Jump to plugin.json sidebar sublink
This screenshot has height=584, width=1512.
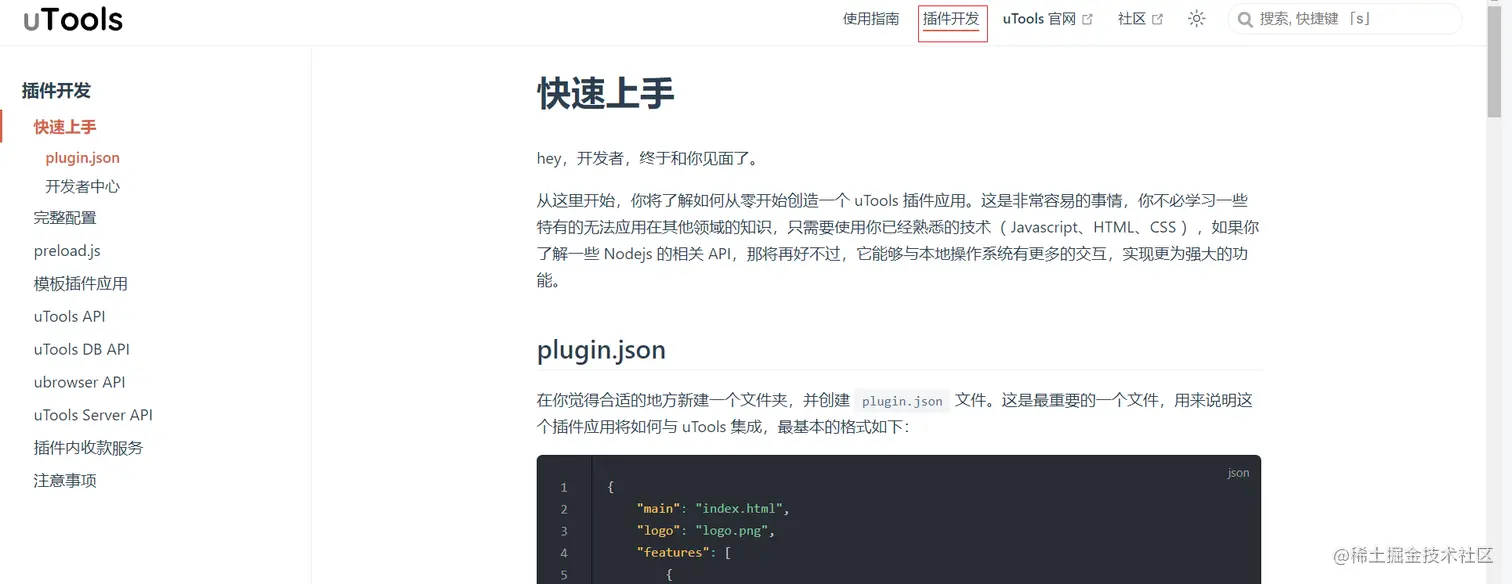pyautogui.click(x=82, y=158)
